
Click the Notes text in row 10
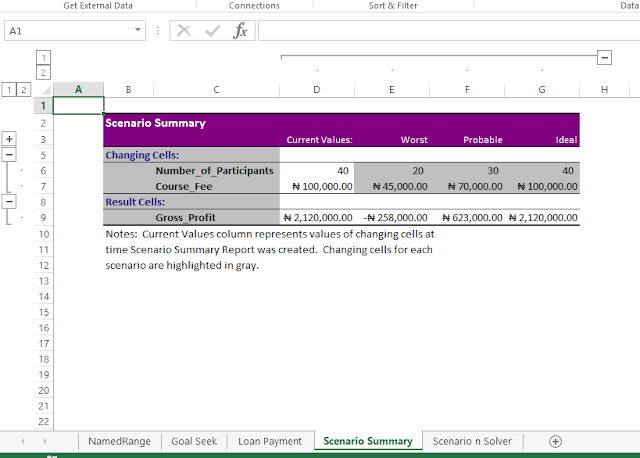(269, 234)
